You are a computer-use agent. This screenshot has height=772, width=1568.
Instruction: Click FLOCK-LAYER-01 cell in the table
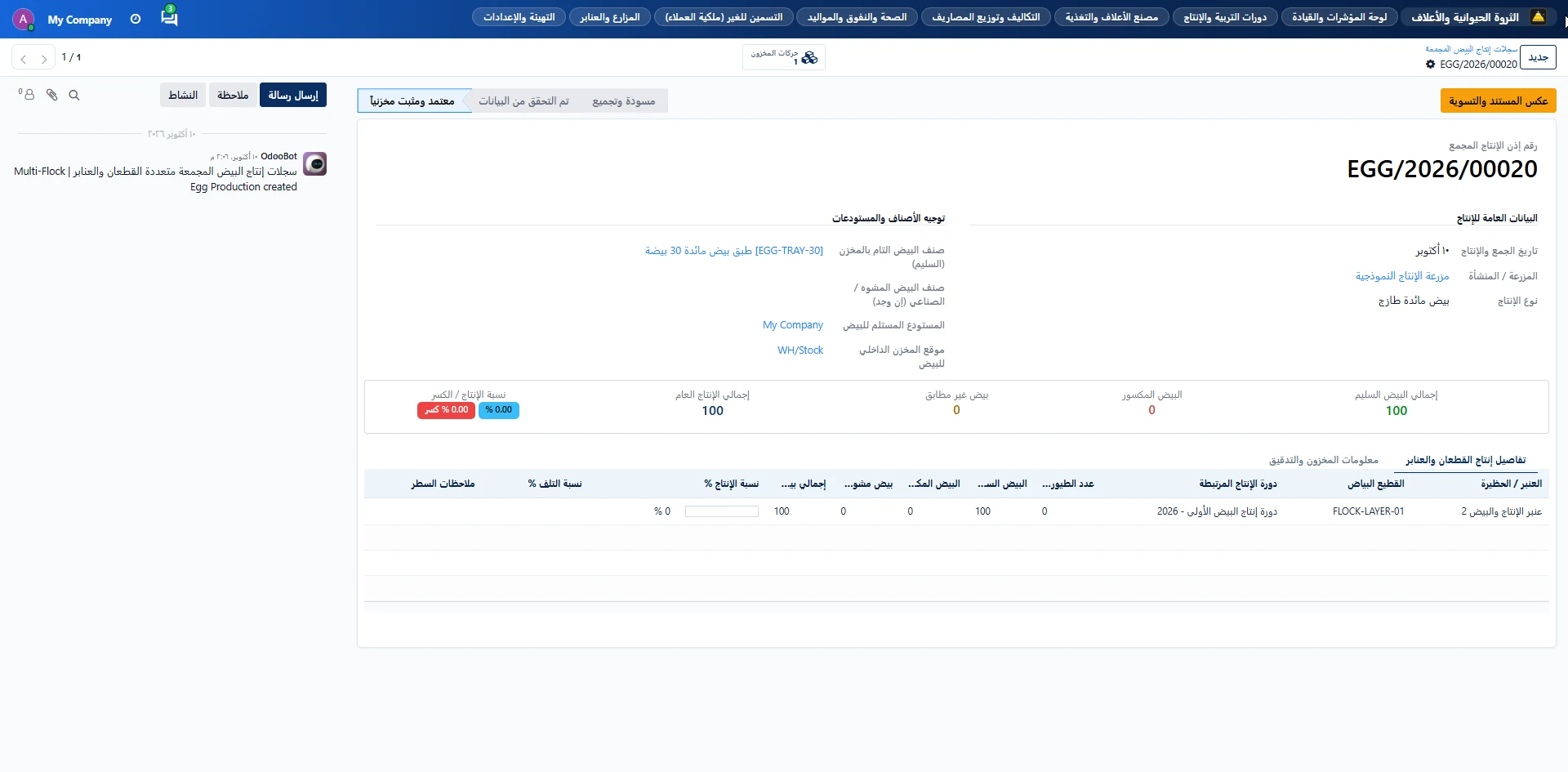1368,511
